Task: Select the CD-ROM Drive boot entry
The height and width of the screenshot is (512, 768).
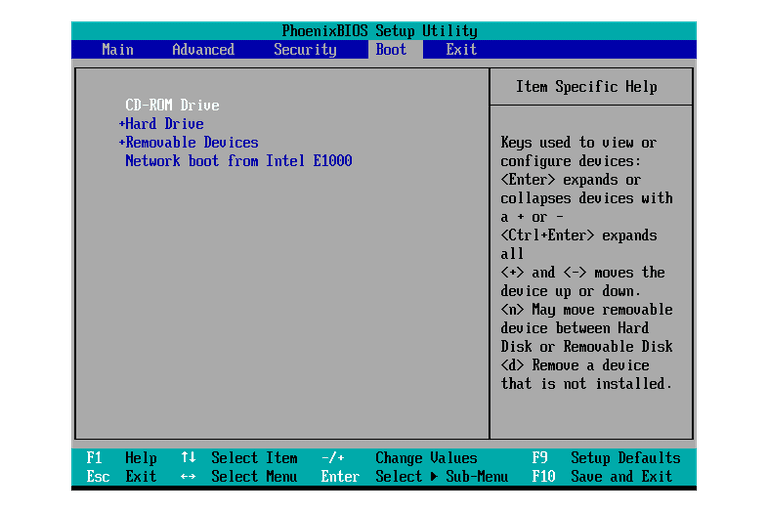Action: point(172,105)
